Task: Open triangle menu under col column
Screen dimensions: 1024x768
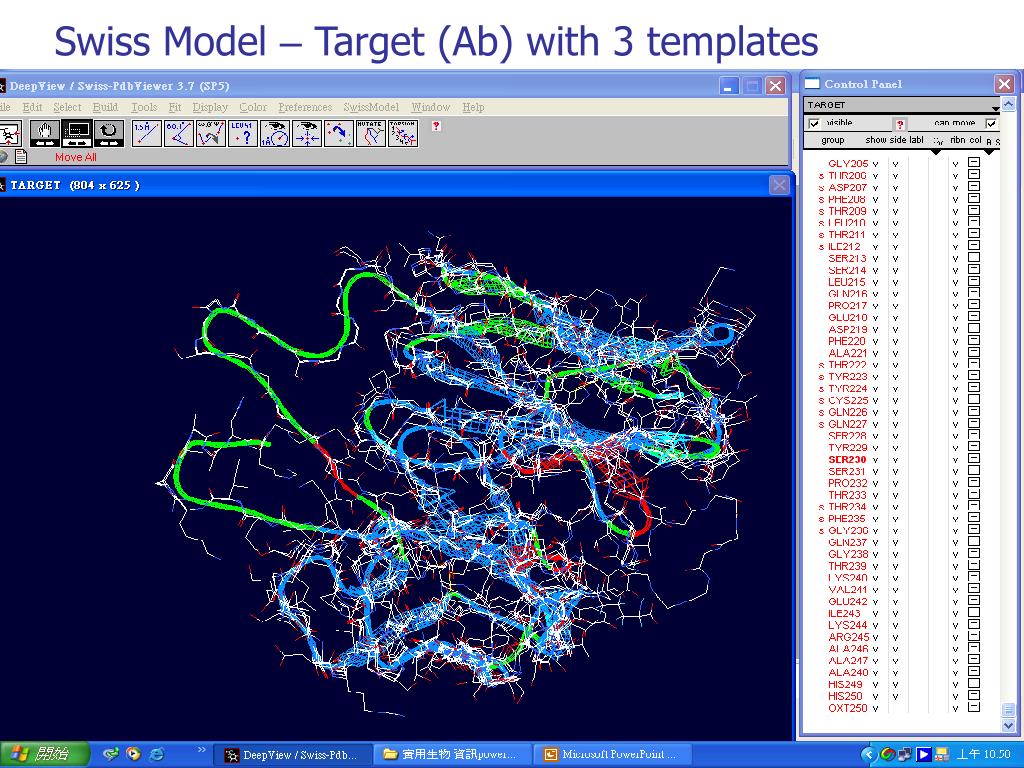Action: pos(989,152)
